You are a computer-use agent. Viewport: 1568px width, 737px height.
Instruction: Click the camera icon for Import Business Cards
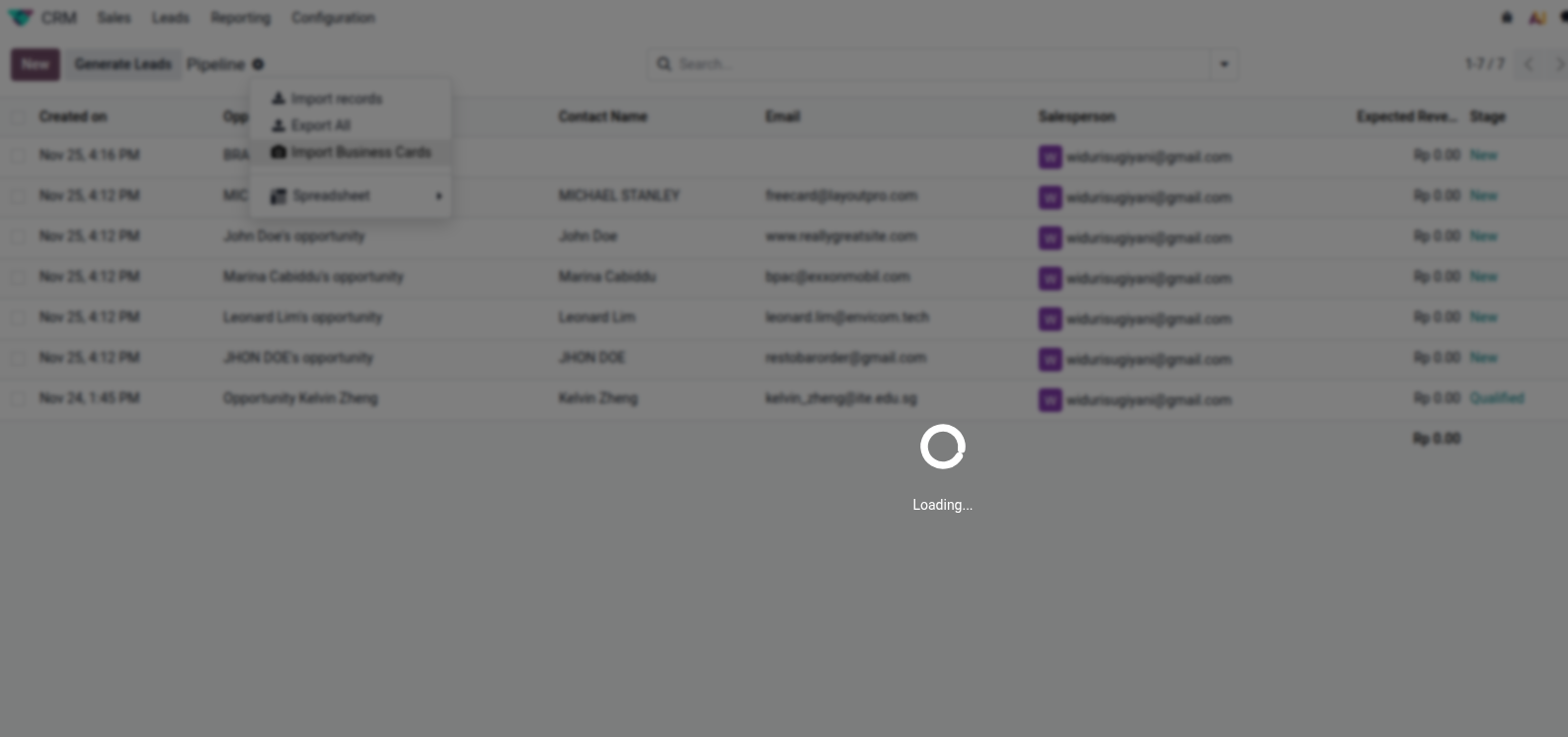278,152
